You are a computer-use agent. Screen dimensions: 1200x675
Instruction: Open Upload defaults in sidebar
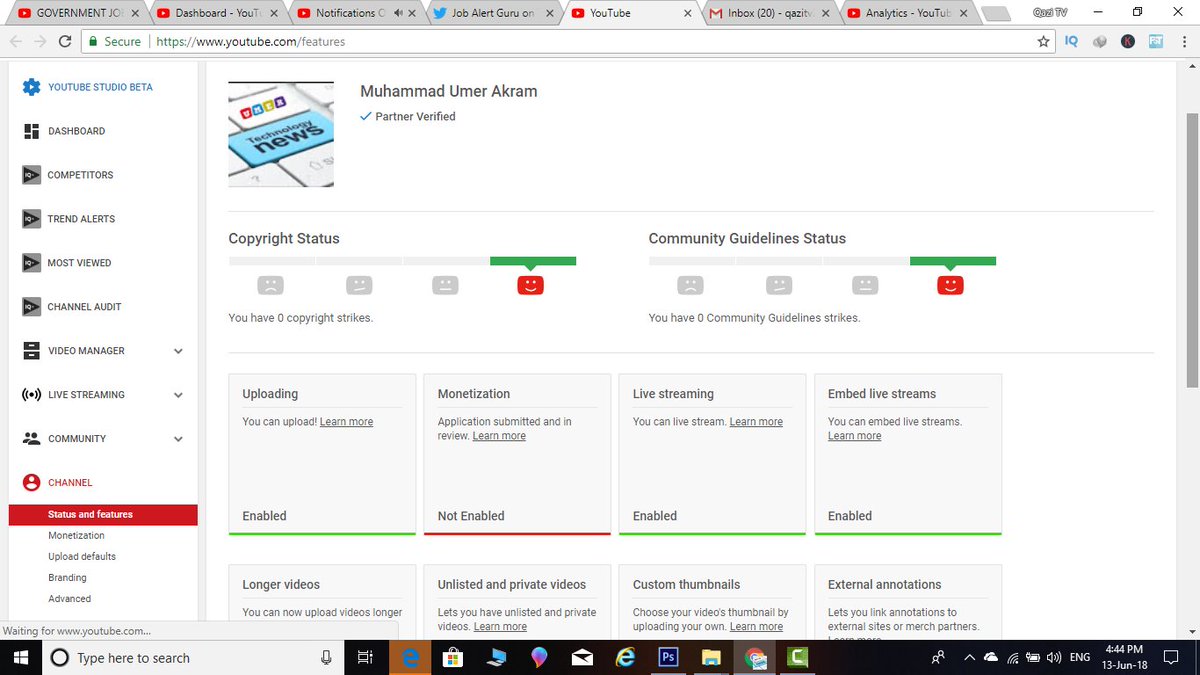[x=82, y=557]
